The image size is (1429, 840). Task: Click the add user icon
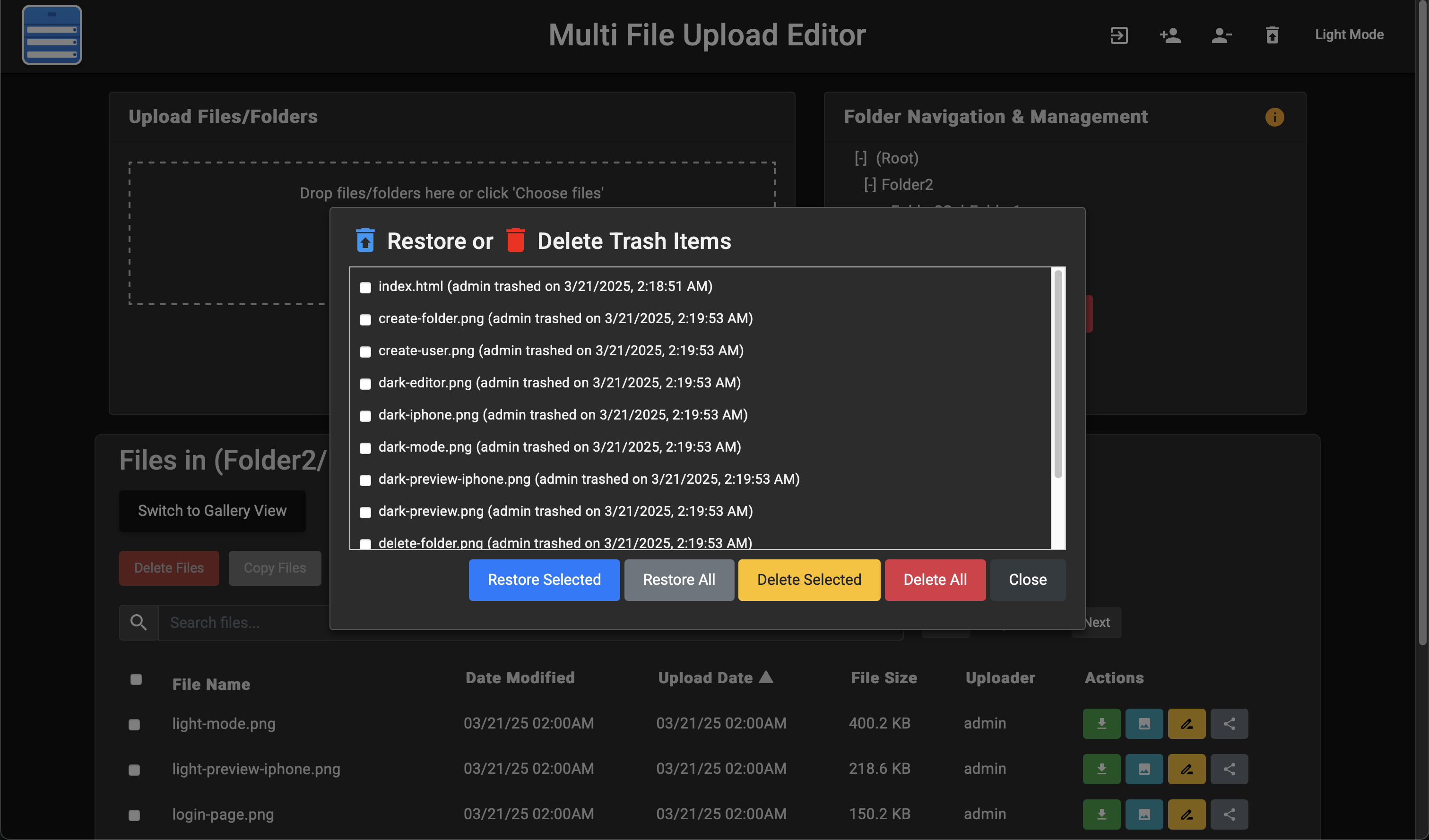point(1170,35)
